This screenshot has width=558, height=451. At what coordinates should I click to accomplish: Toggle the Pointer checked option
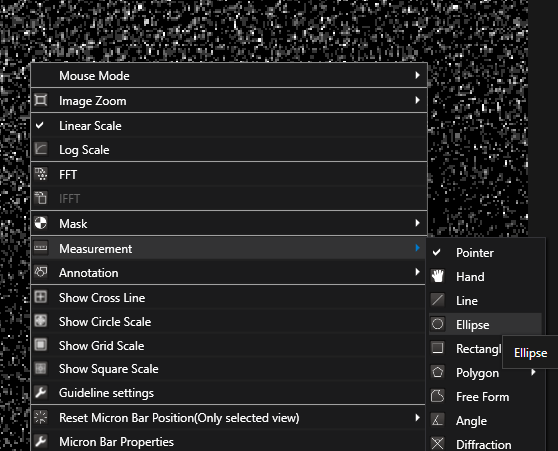pos(437,252)
